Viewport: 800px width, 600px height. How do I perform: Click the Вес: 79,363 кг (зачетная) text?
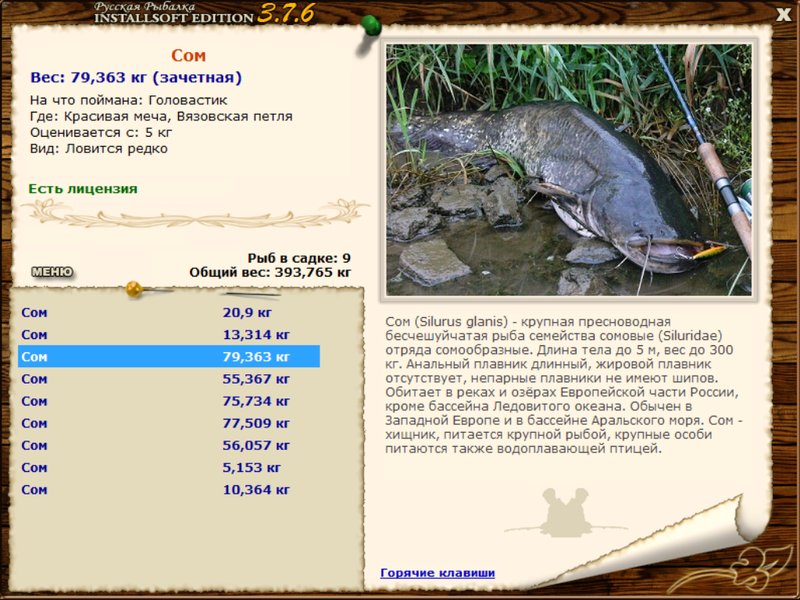pyautogui.click(x=136, y=78)
